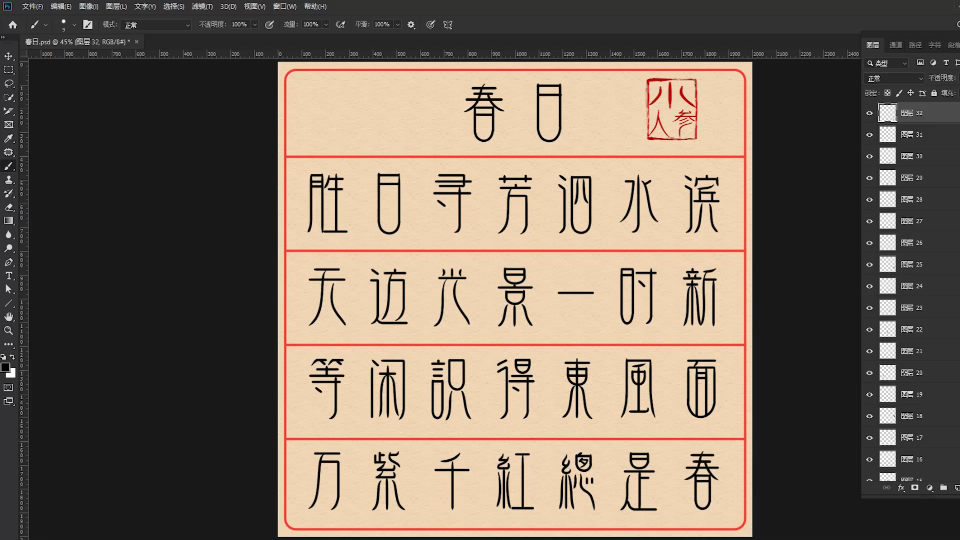Open the brush Mode dropdown in options bar
960x540 pixels.
tap(157, 24)
